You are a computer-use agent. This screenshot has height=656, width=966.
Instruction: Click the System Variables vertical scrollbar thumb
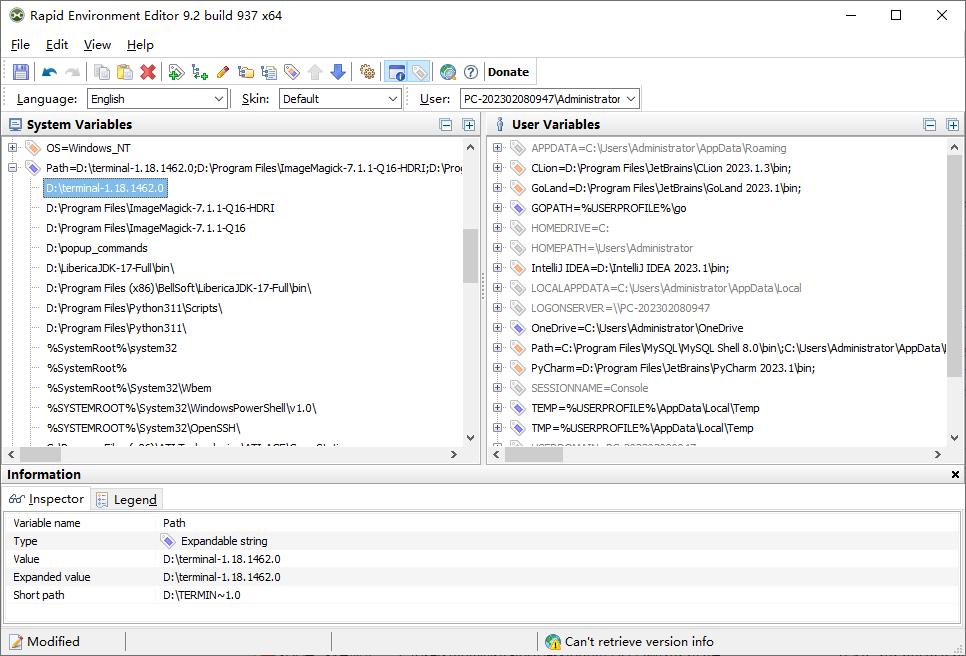coord(470,255)
